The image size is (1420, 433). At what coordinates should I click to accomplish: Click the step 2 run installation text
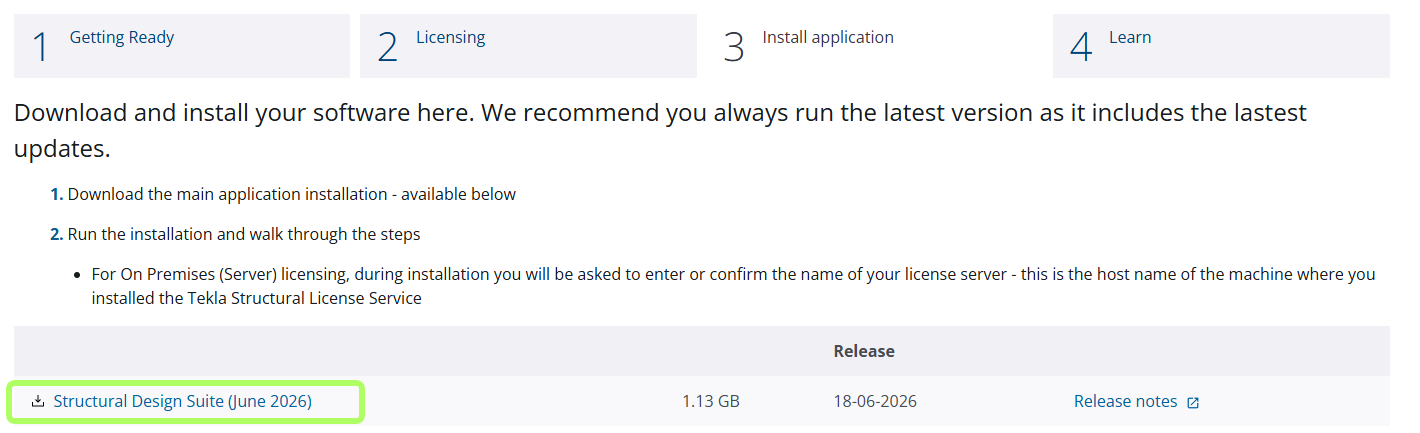point(236,234)
